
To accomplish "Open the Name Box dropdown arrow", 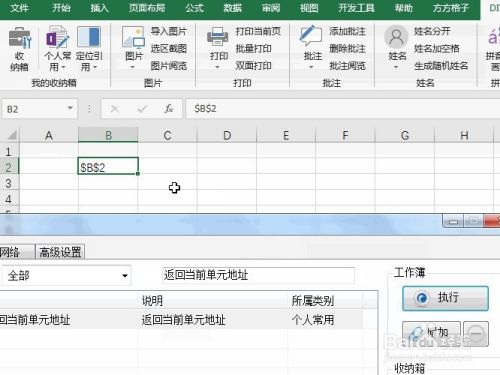I will pos(70,108).
